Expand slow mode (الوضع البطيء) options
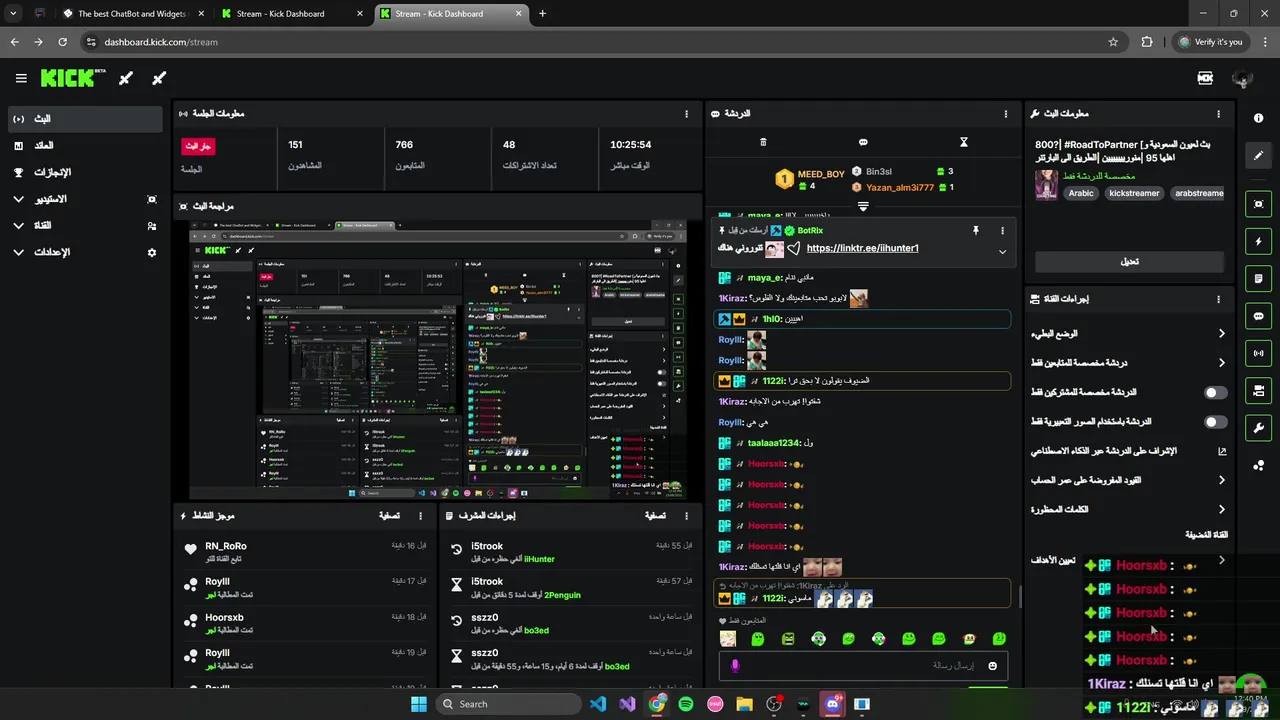The width and height of the screenshot is (1280, 720). 1221,334
